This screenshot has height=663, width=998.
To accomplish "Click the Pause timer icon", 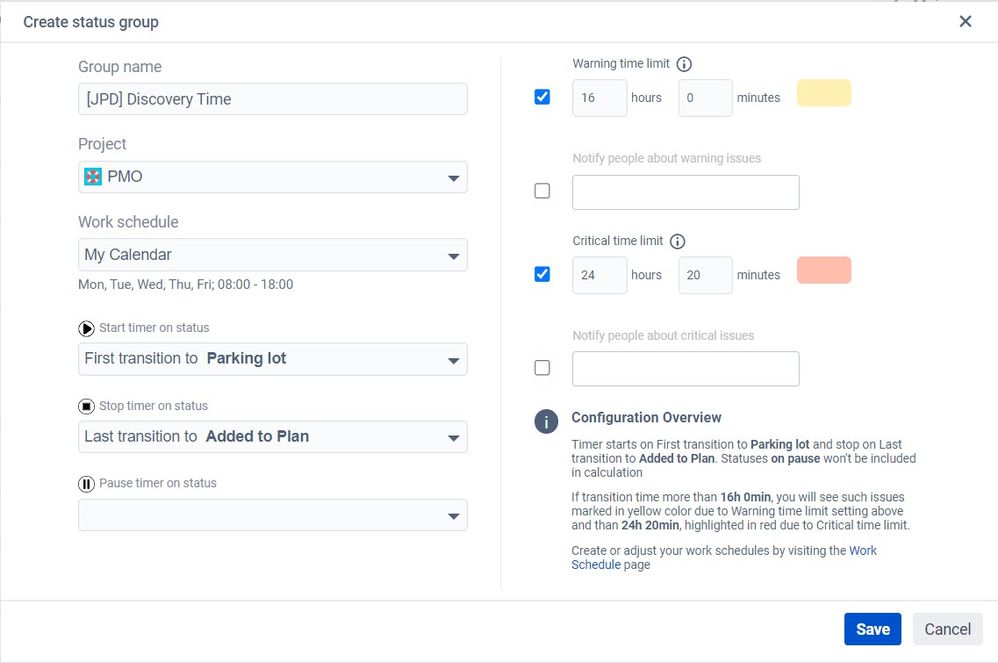I will [x=87, y=484].
